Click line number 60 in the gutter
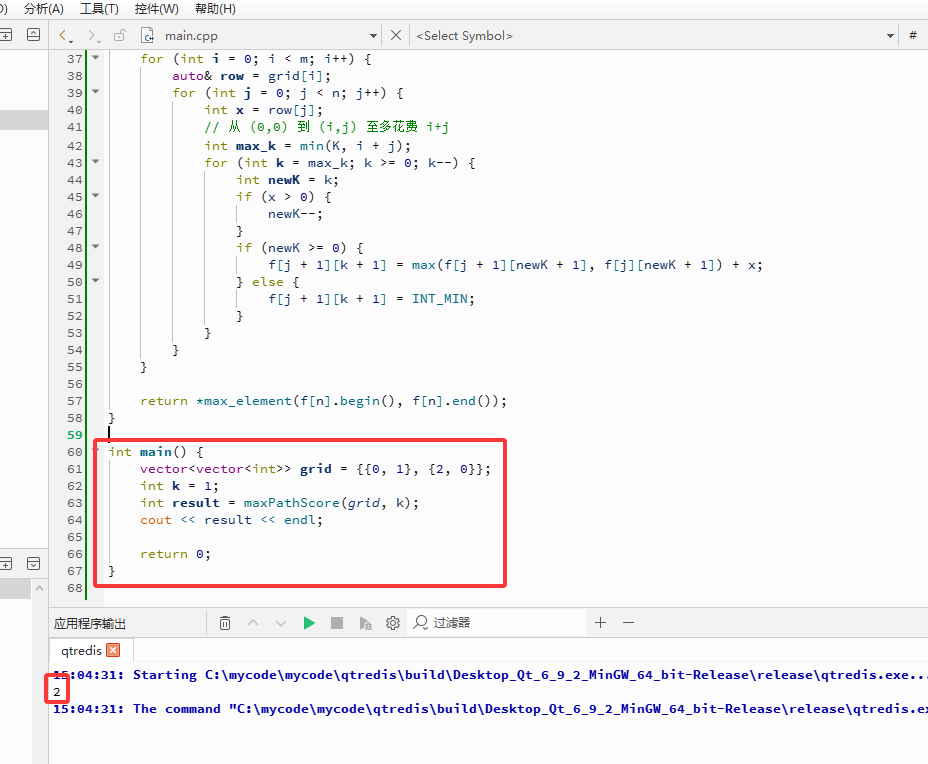This screenshot has height=764, width=928. click(x=75, y=452)
